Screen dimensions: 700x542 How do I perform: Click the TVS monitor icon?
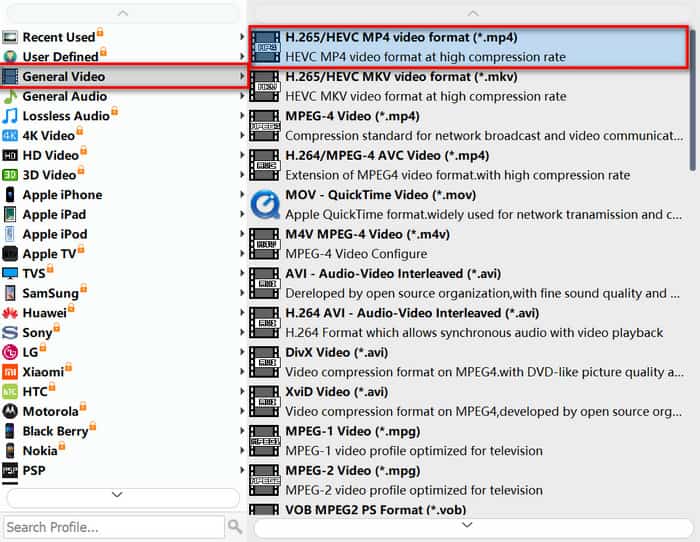point(10,273)
